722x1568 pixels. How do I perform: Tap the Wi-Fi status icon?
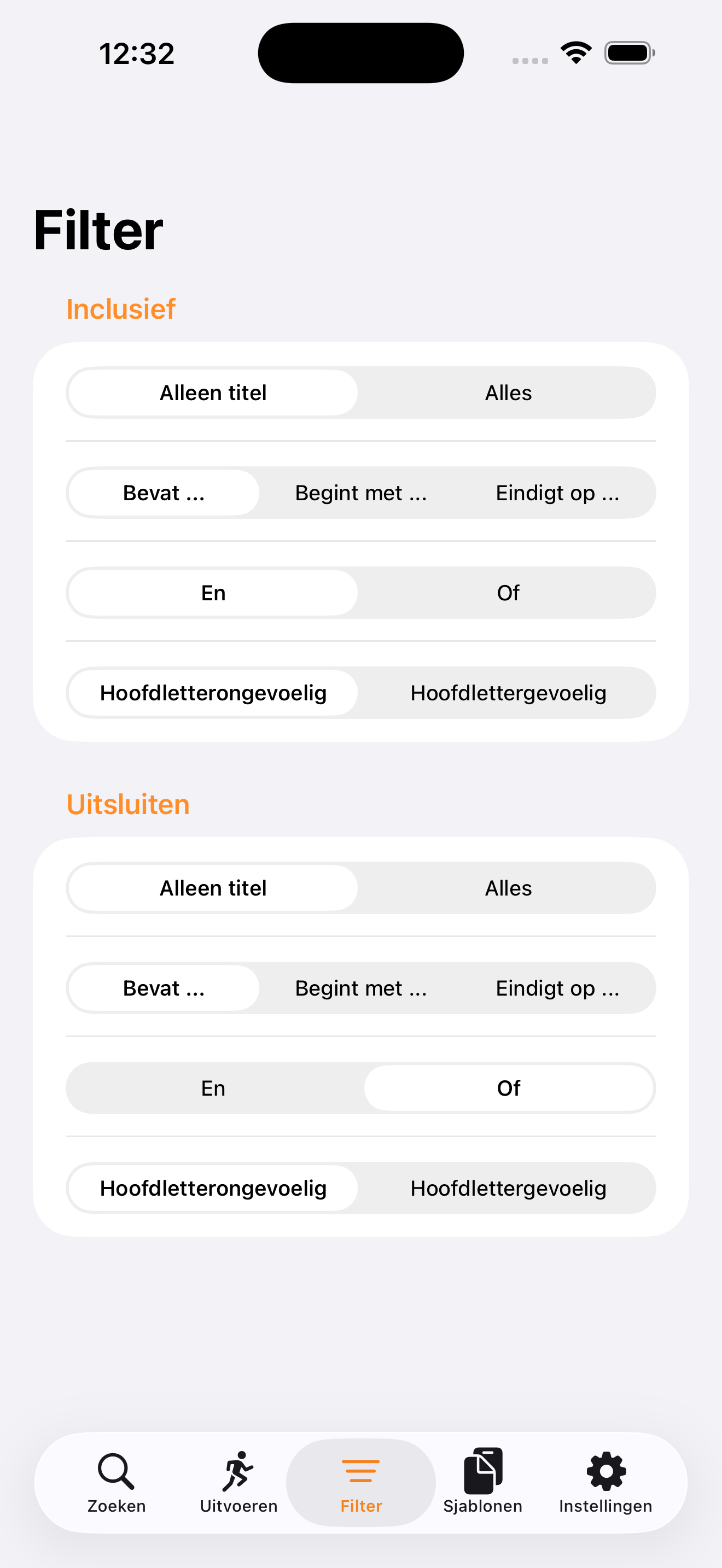[576, 52]
